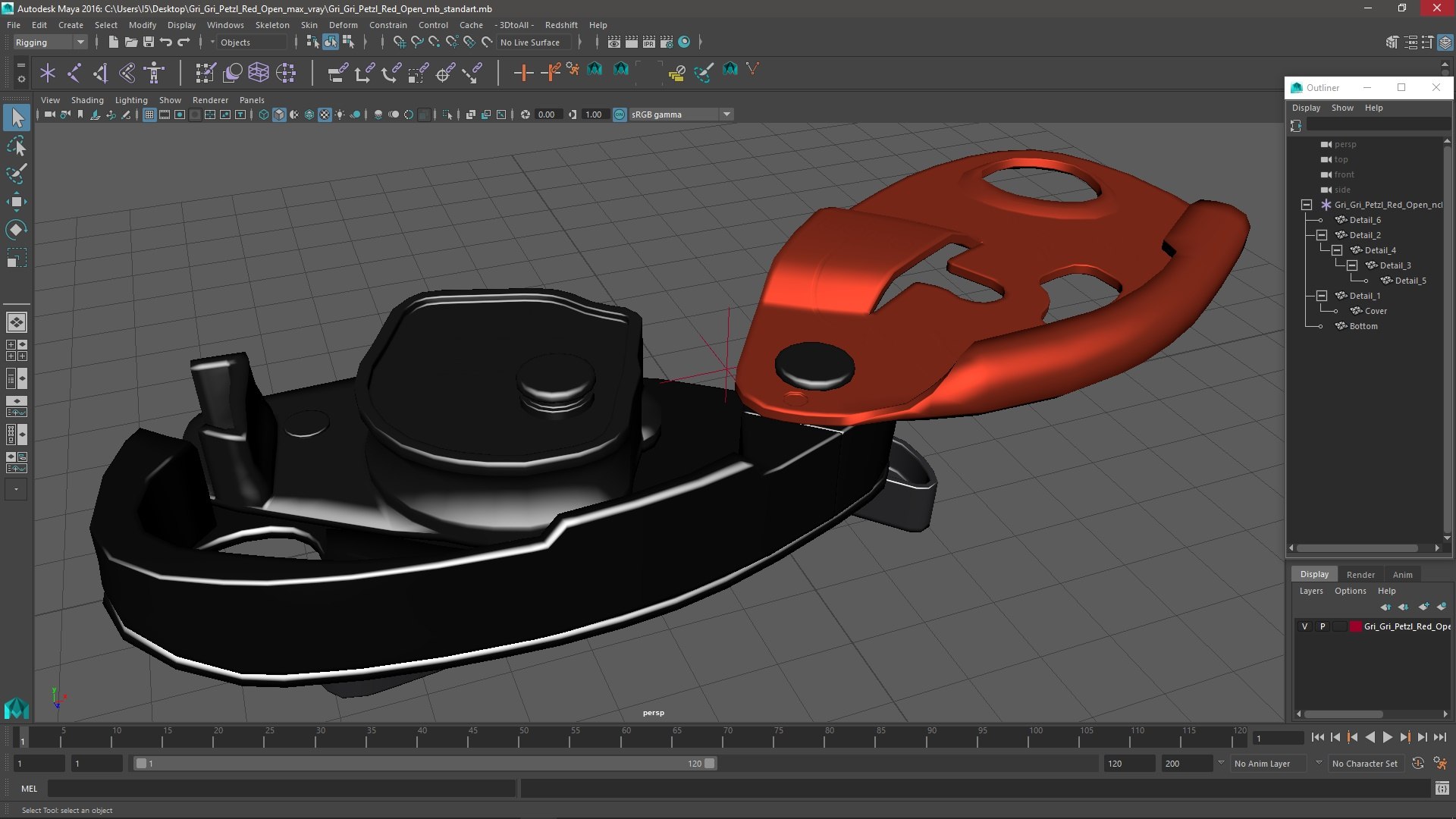Screen dimensions: 1456x819
Task: Click the Undo arrow icon
Action: 166,42
